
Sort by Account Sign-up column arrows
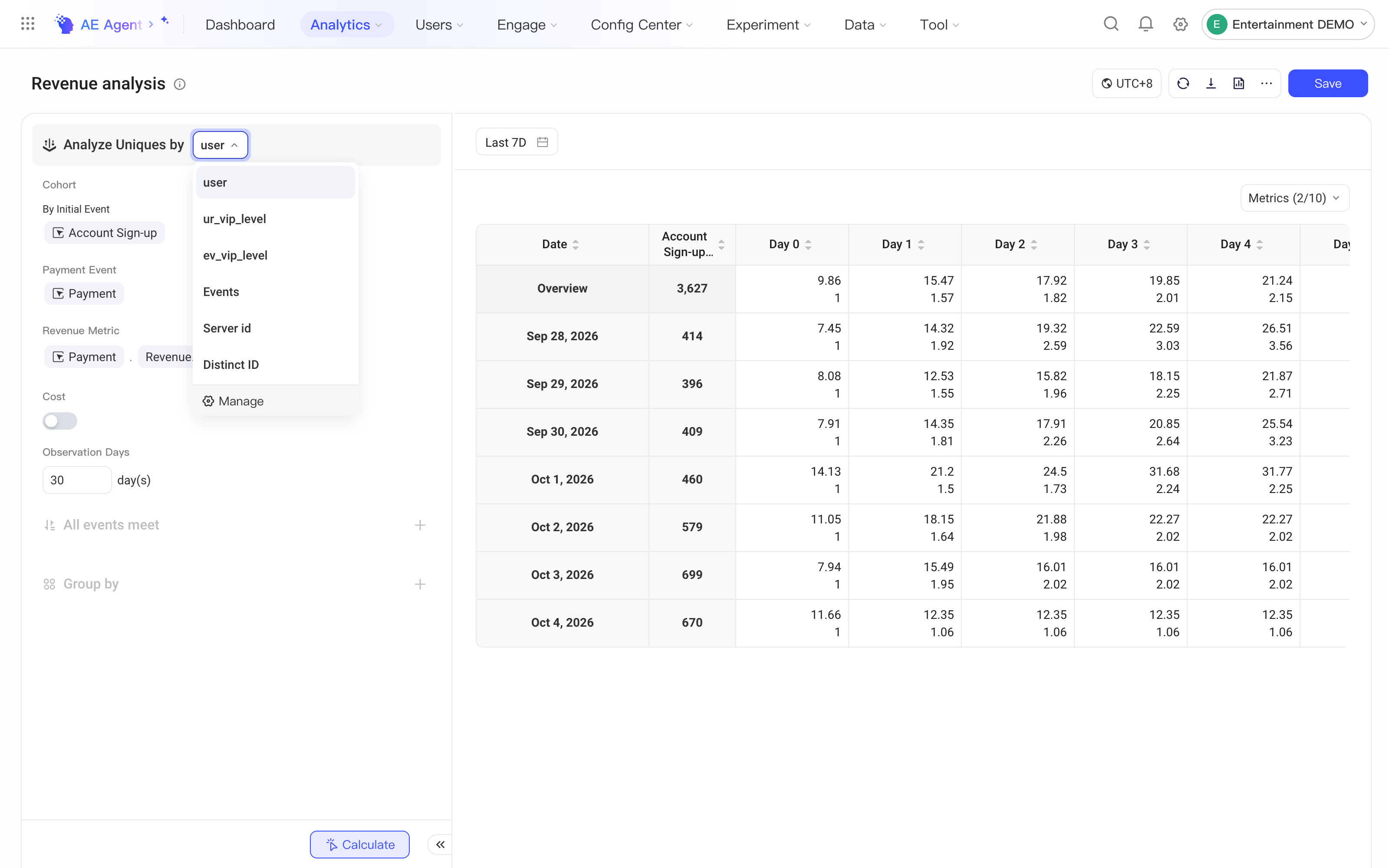point(721,244)
